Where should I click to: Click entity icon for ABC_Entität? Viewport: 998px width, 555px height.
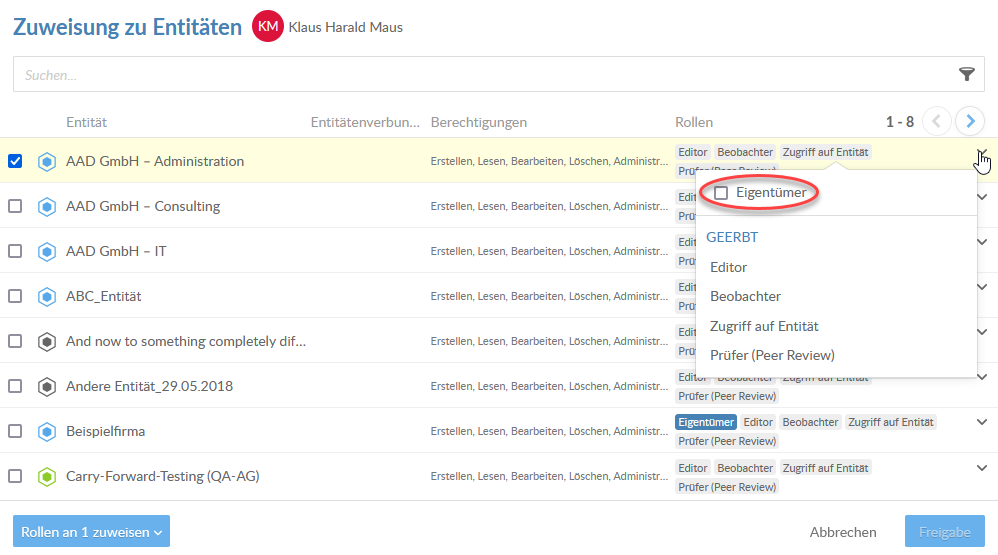pos(46,297)
